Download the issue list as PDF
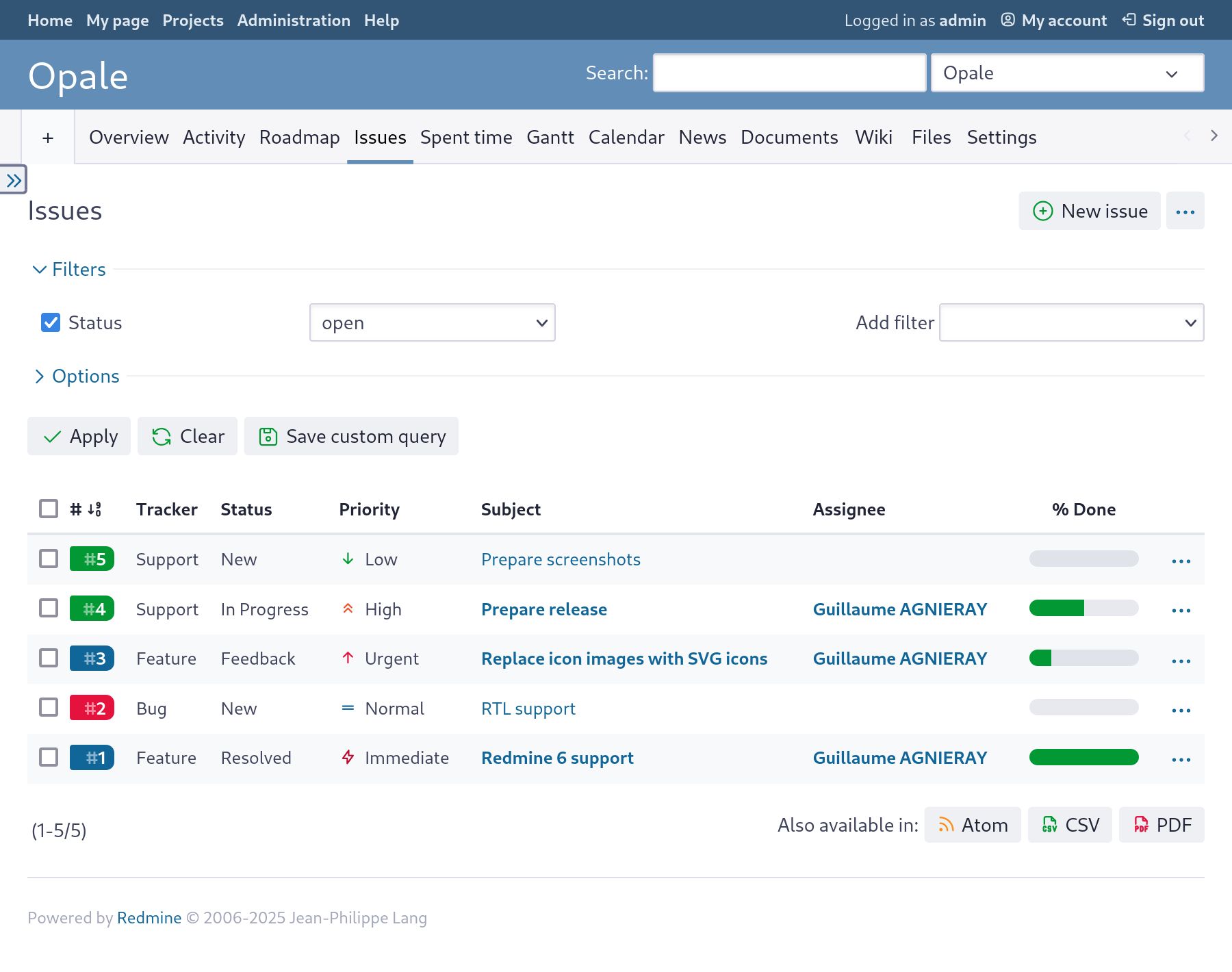The width and height of the screenshot is (1232, 972). pos(1162,825)
